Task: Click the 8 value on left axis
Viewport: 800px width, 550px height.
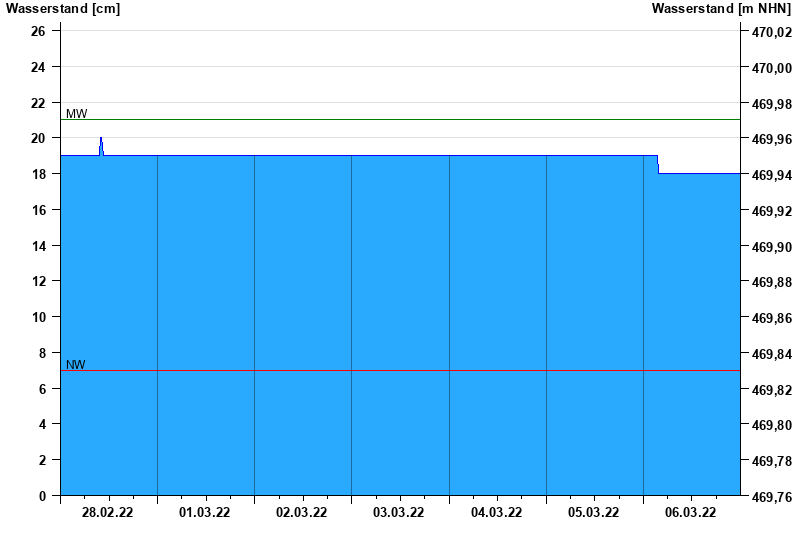Action: (x=42, y=353)
